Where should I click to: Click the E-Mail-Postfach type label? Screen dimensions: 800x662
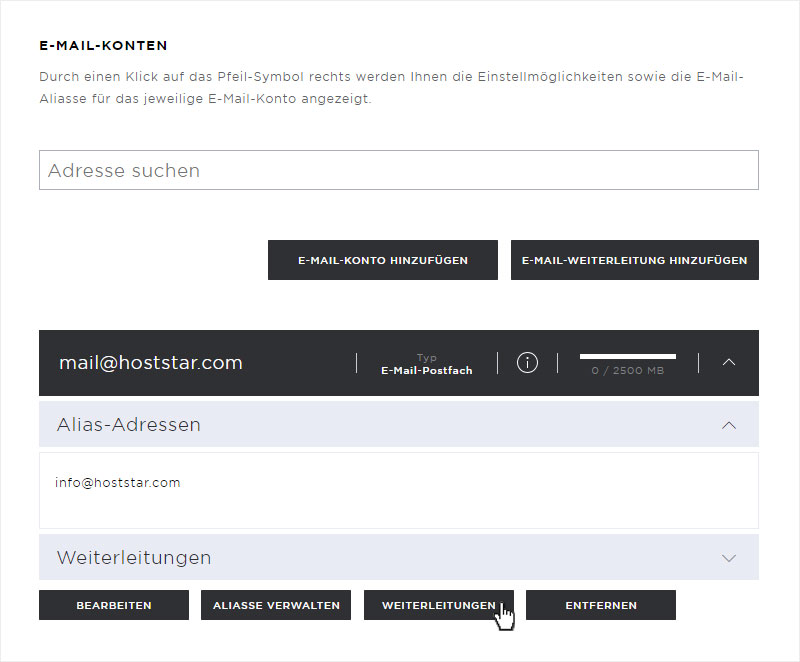[427, 371]
